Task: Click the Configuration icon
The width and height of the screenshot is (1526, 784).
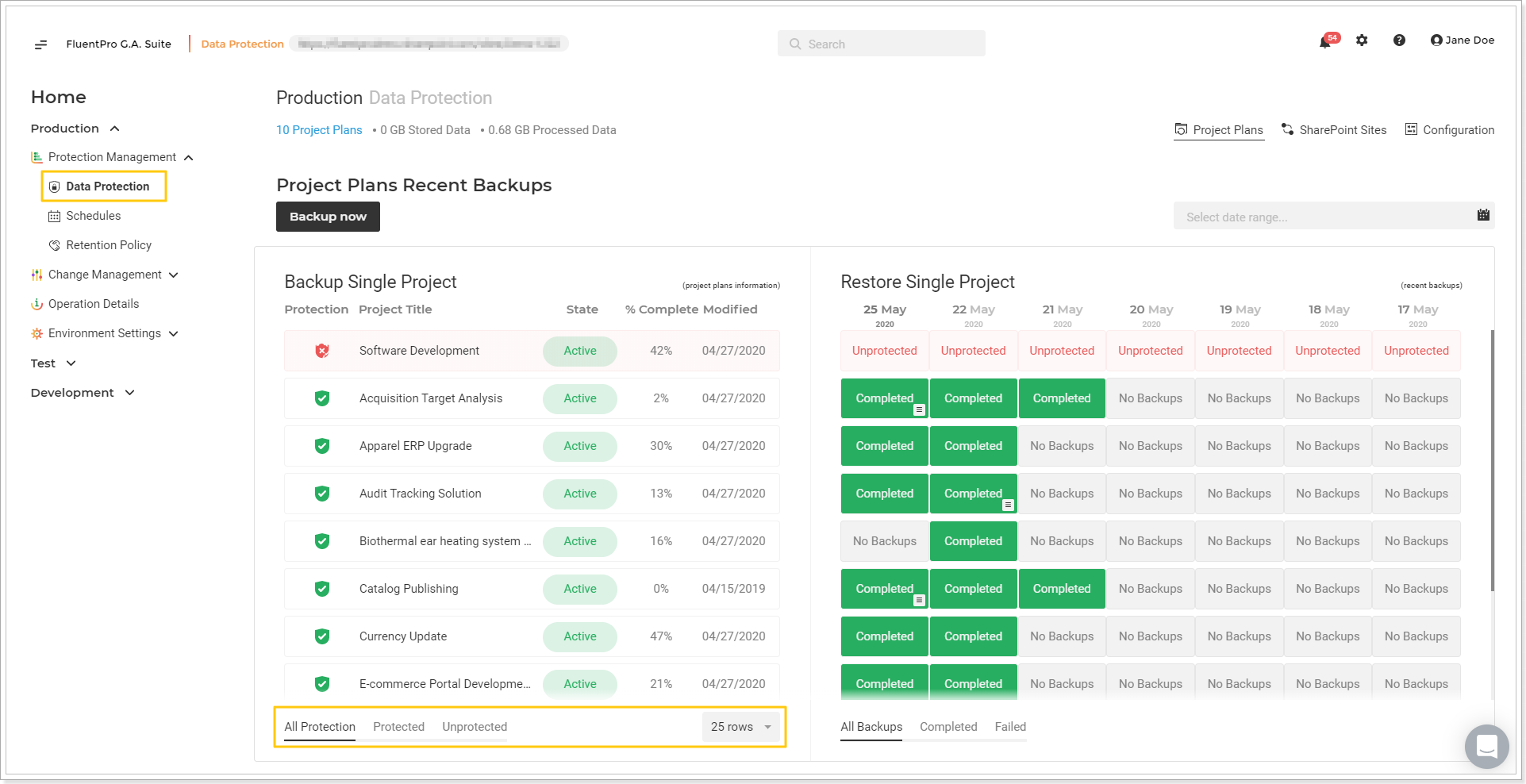Action: coord(1411,129)
